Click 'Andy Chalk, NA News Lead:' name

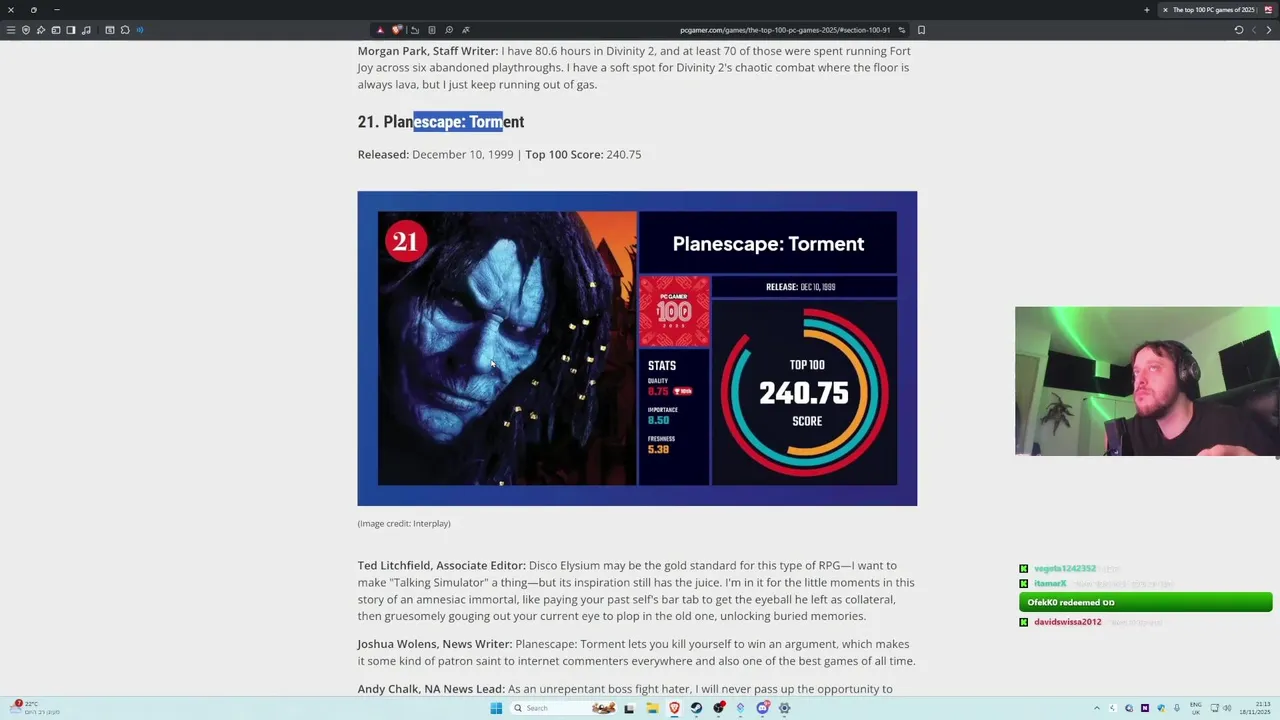click(431, 689)
